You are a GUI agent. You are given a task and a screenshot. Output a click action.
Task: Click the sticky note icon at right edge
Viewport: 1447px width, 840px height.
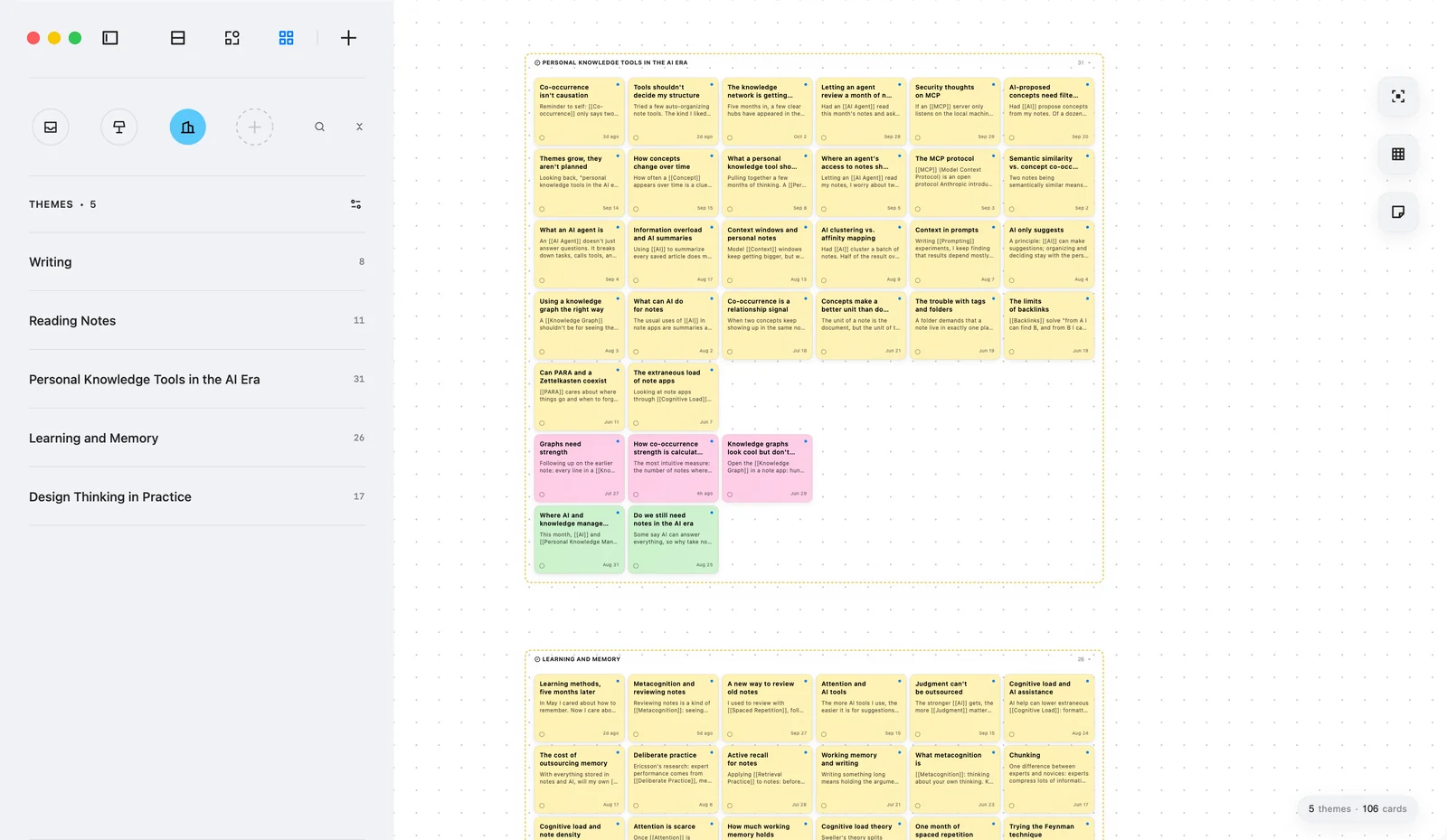point(1398,212)
